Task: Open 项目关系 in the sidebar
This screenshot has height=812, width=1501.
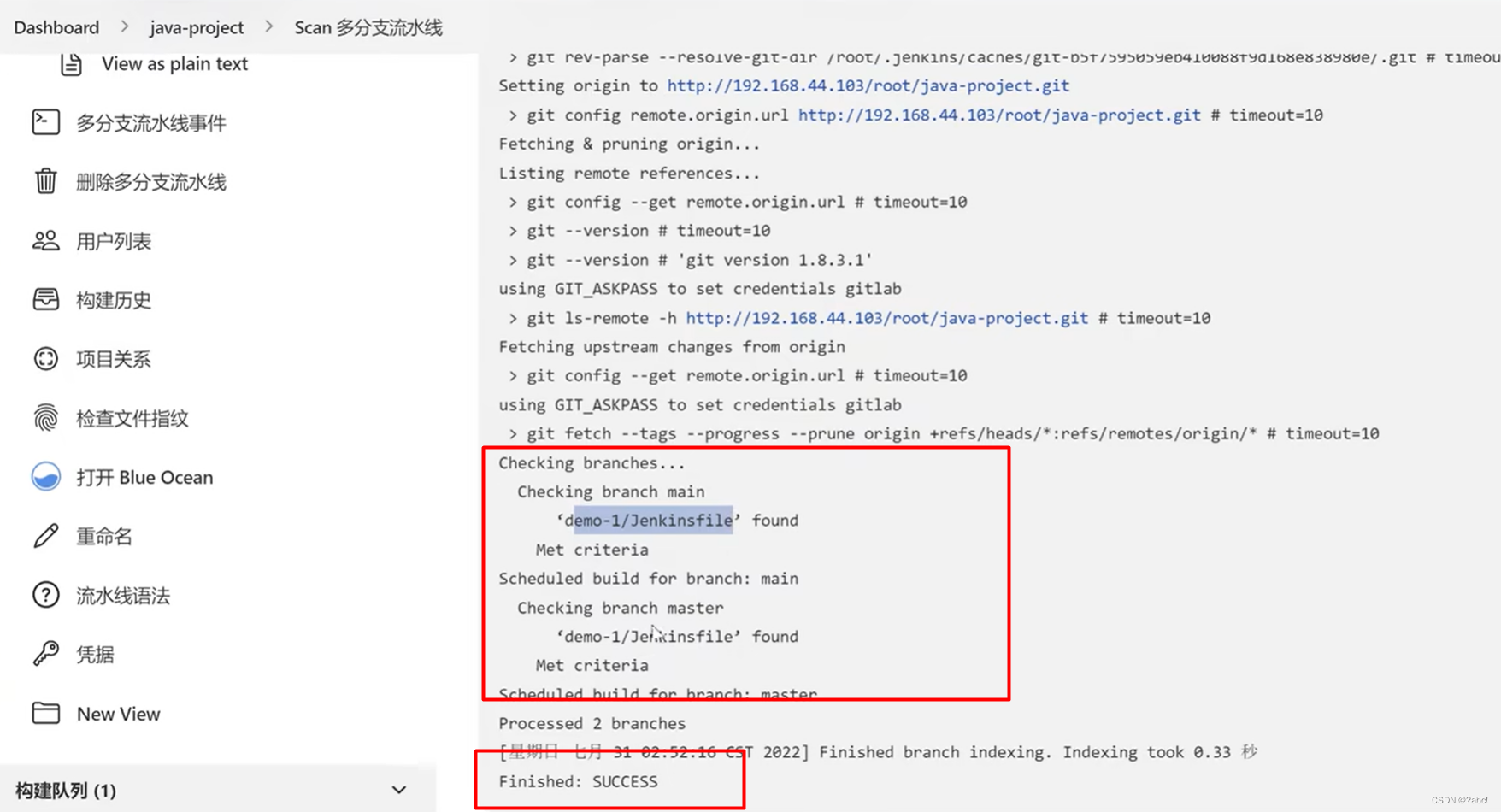Action: click(x=114, y=359)
